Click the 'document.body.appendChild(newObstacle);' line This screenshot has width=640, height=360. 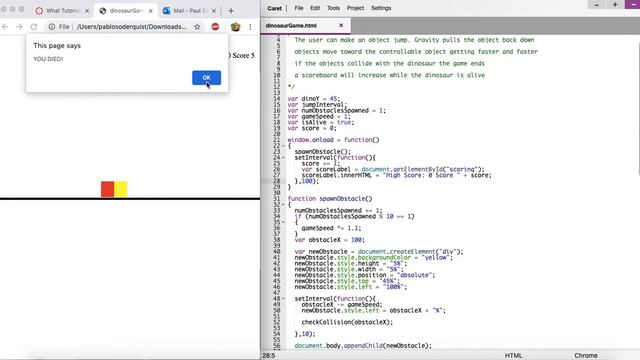pyautogui.click(x=363, y=346)
